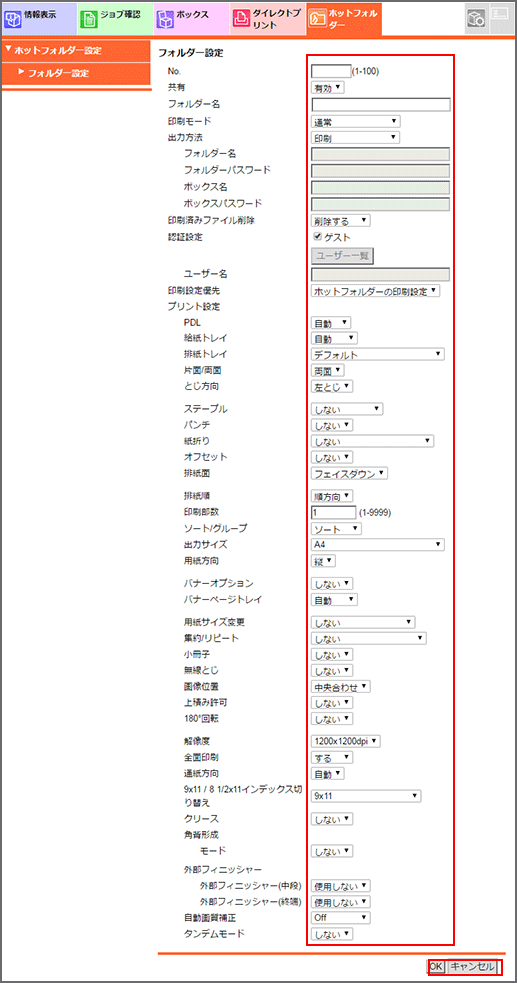Open the オフセット dropdown
Screen dimensions: 517x983
coord(332,457)
